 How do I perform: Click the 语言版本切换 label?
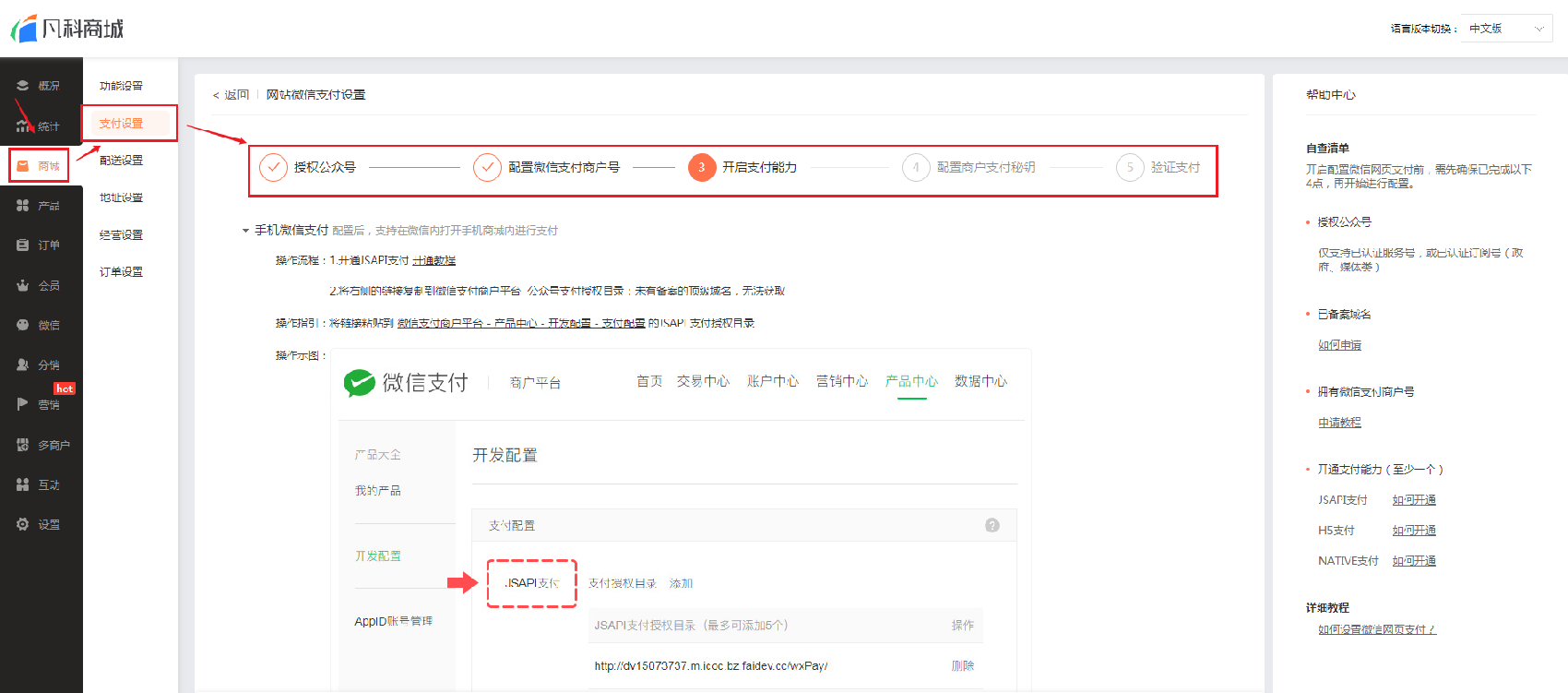(x=1423, y=30)
